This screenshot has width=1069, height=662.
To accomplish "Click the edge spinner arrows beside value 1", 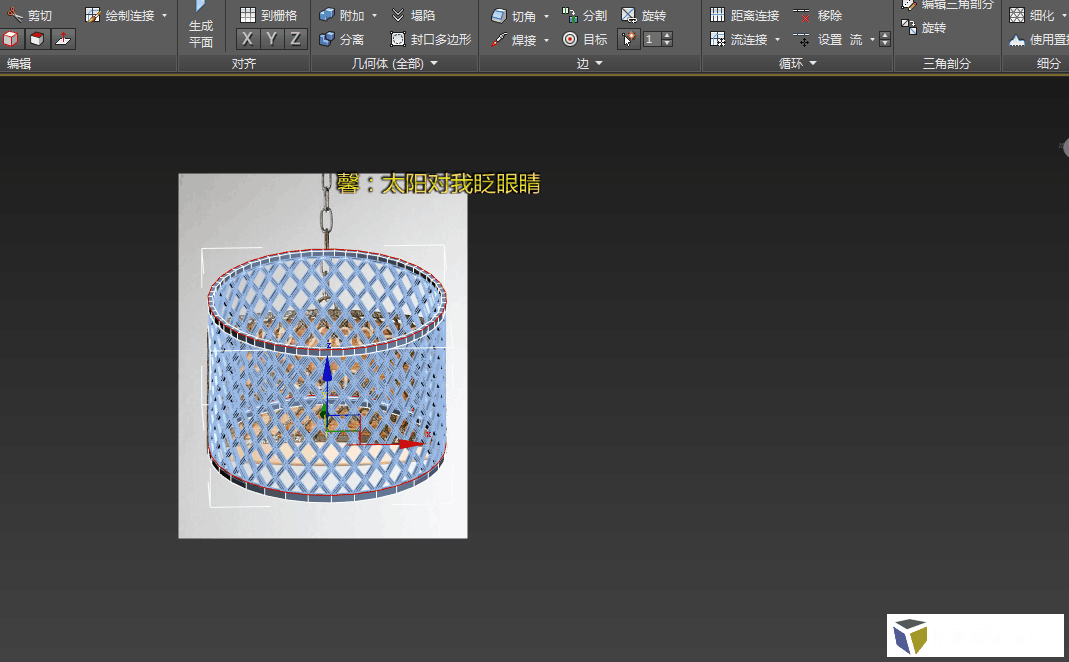I will [667, 39].
